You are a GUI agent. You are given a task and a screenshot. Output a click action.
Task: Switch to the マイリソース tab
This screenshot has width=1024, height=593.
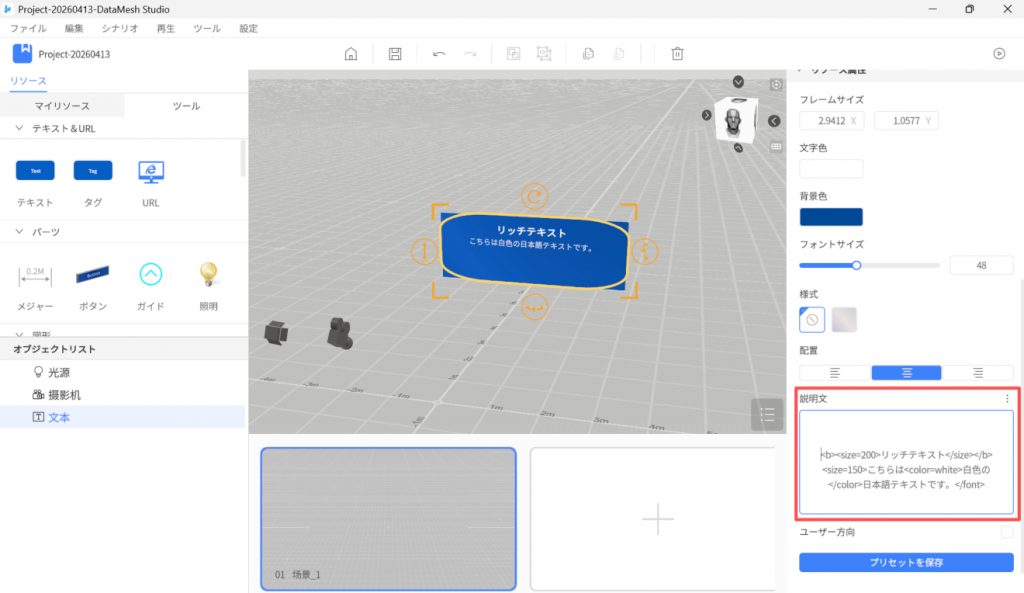pyautogui.click(x=62, y=106)
